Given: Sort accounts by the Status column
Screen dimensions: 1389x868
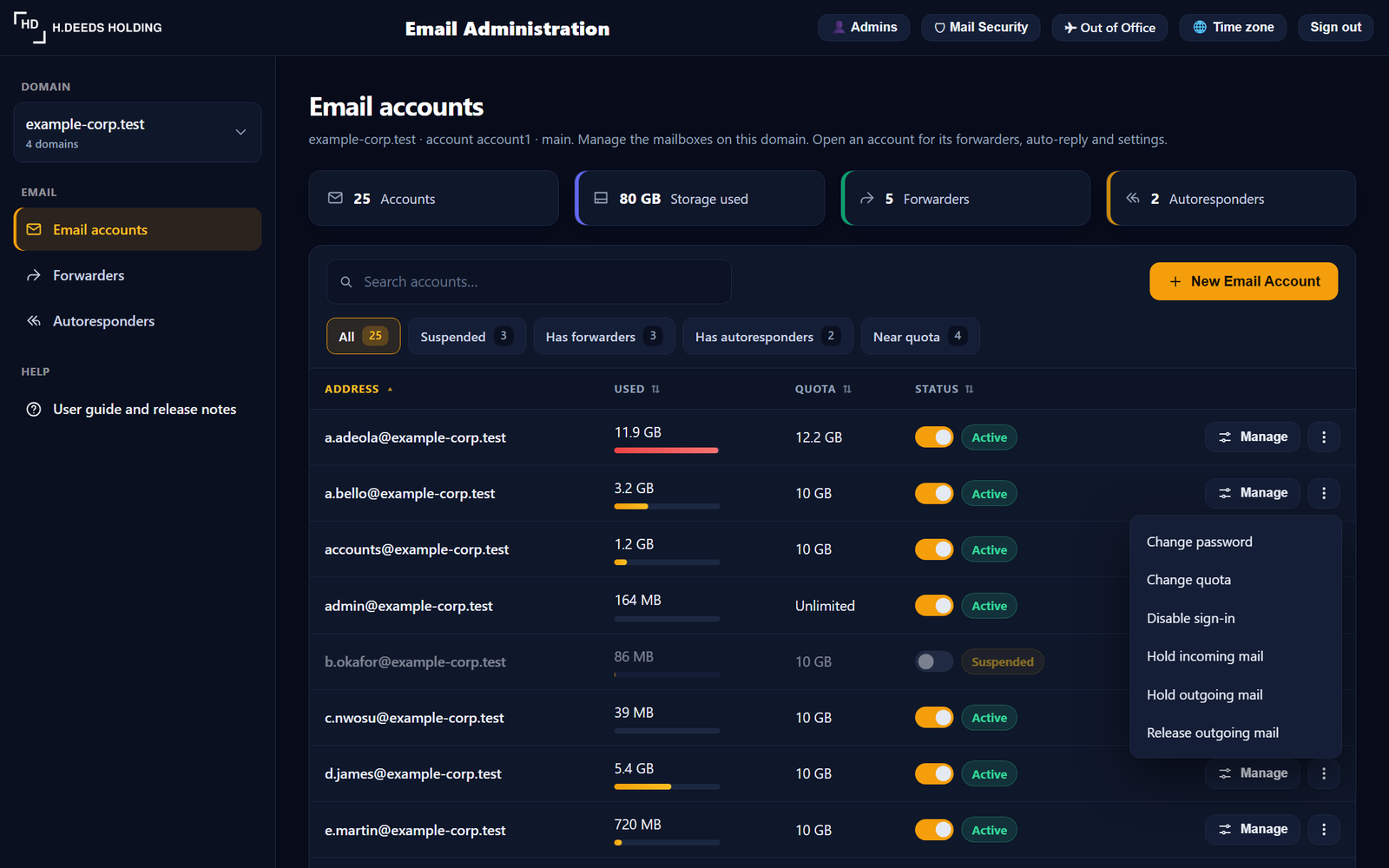Looking at the screenshot, I should tap(945, 389).
